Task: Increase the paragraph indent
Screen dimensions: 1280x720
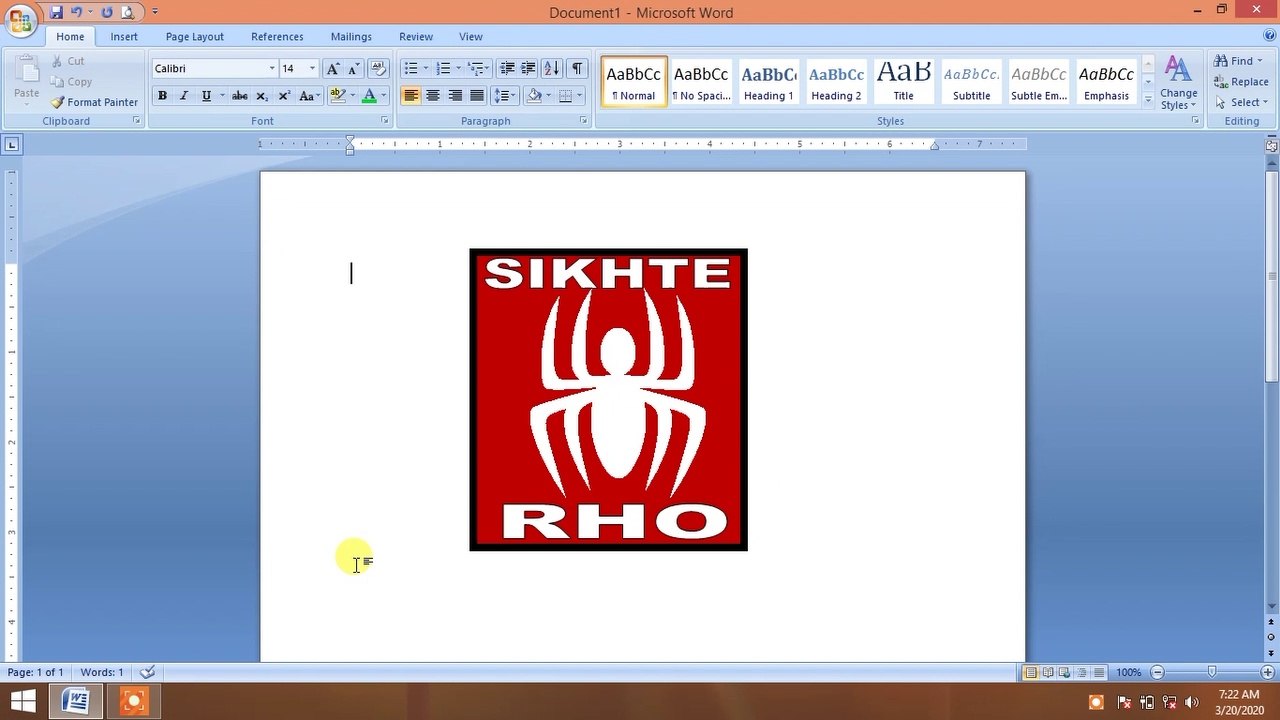Action: coord(528,68)
